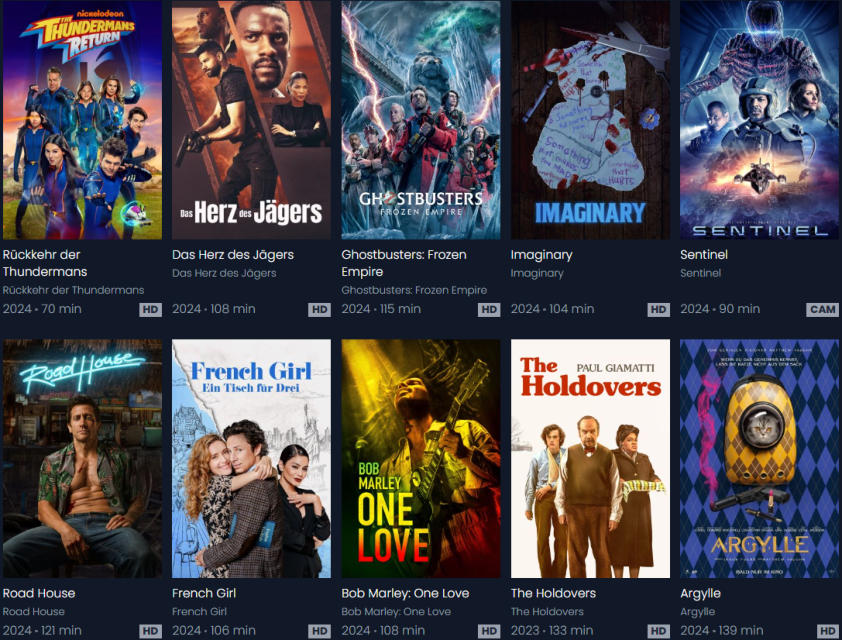Open the Road House poster
Screen dimensions: 842x640
(x=82, y=459)
